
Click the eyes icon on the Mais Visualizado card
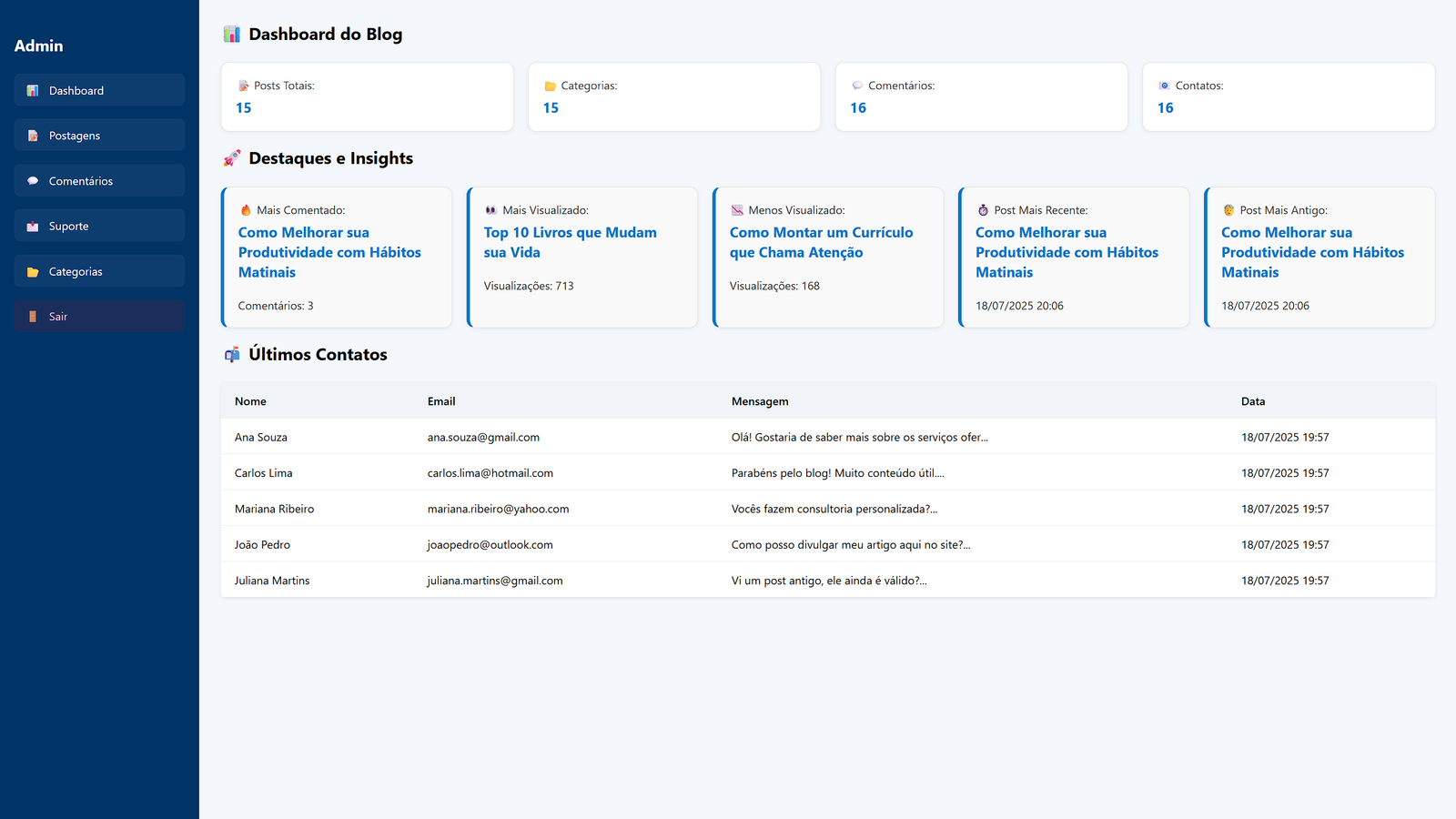click(x=491, y=209)
